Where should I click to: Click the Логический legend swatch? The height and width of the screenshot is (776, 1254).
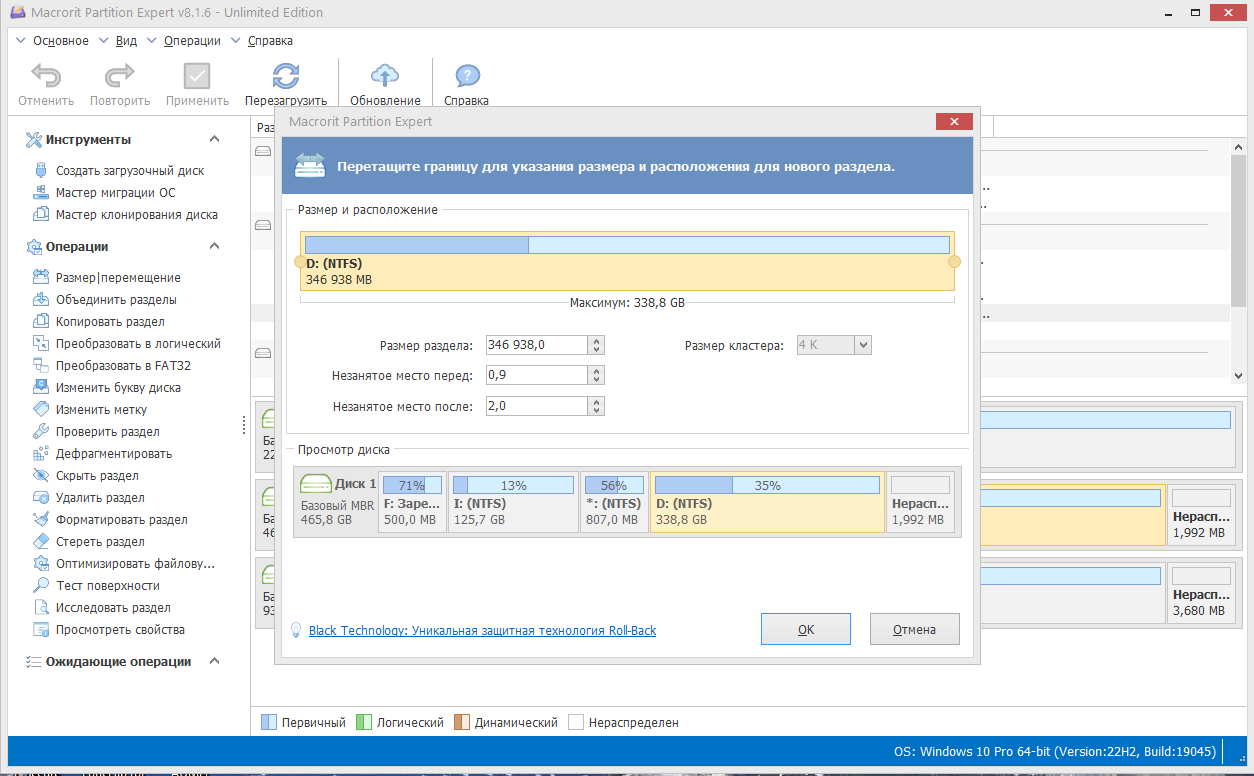(x=364, y=722)
